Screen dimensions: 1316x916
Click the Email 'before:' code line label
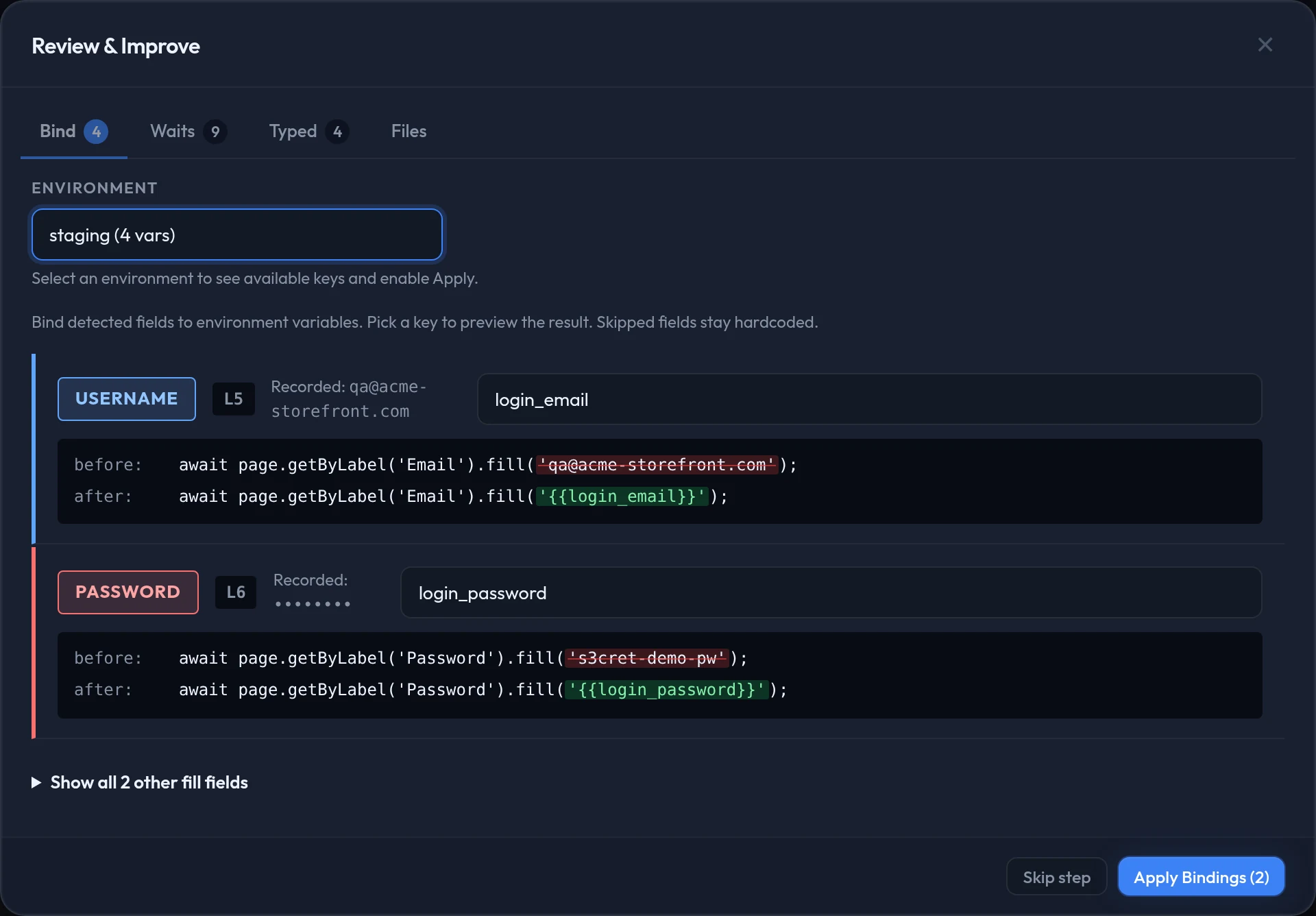108,465
